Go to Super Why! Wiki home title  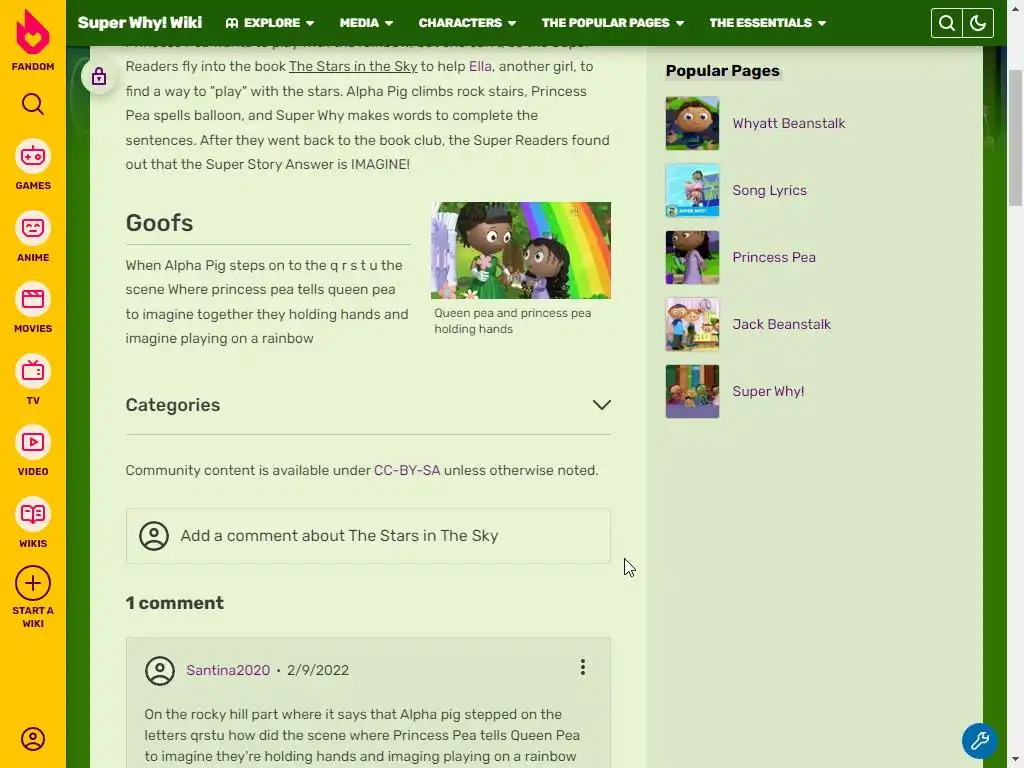140,23
